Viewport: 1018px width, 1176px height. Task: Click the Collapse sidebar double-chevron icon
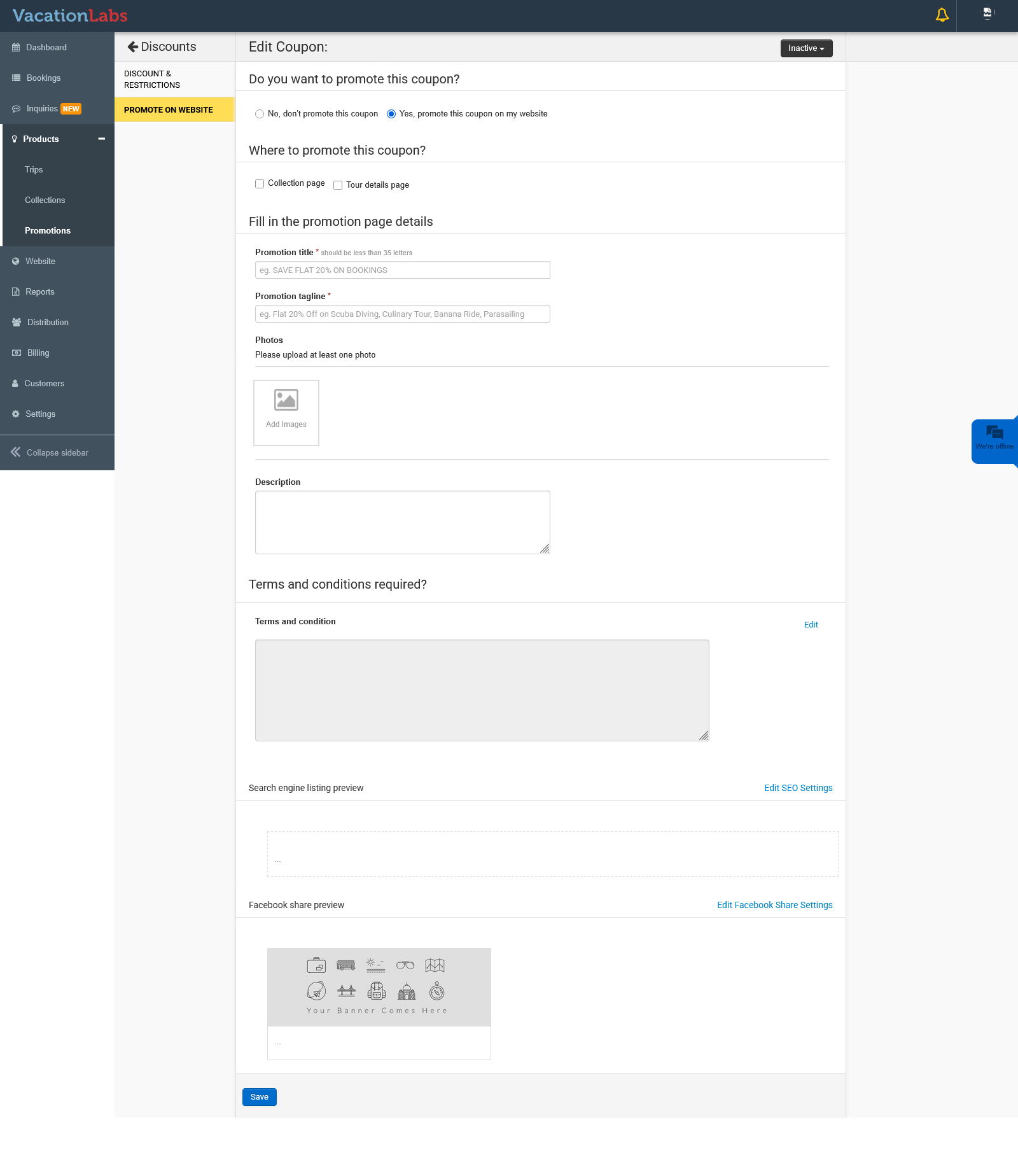pyautogui.click(x=16, y=452)
